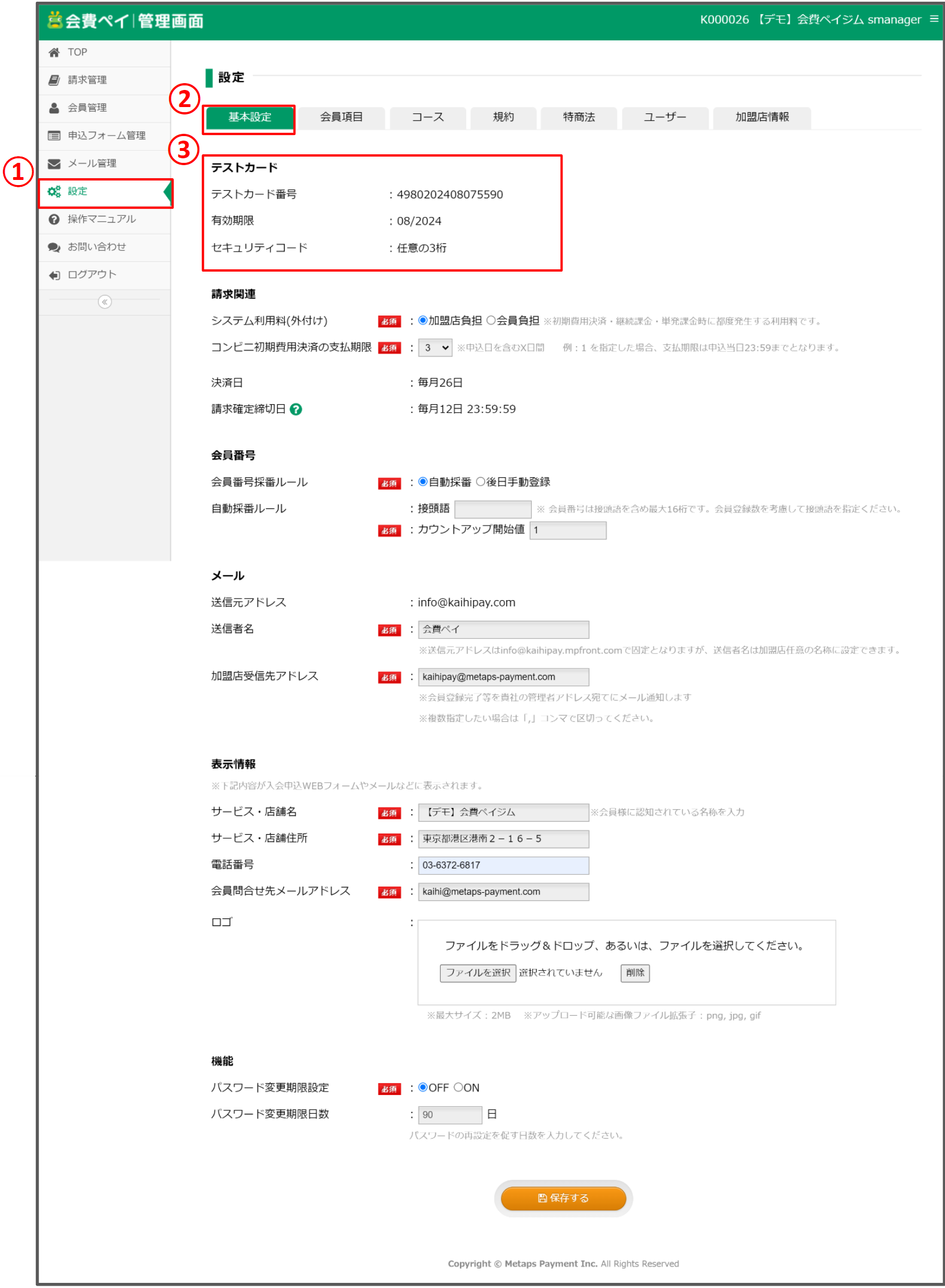Open the コンビニ支払期限 dropdown
The width and height of the screenshot is (945, 1288).
coord(435,347)
